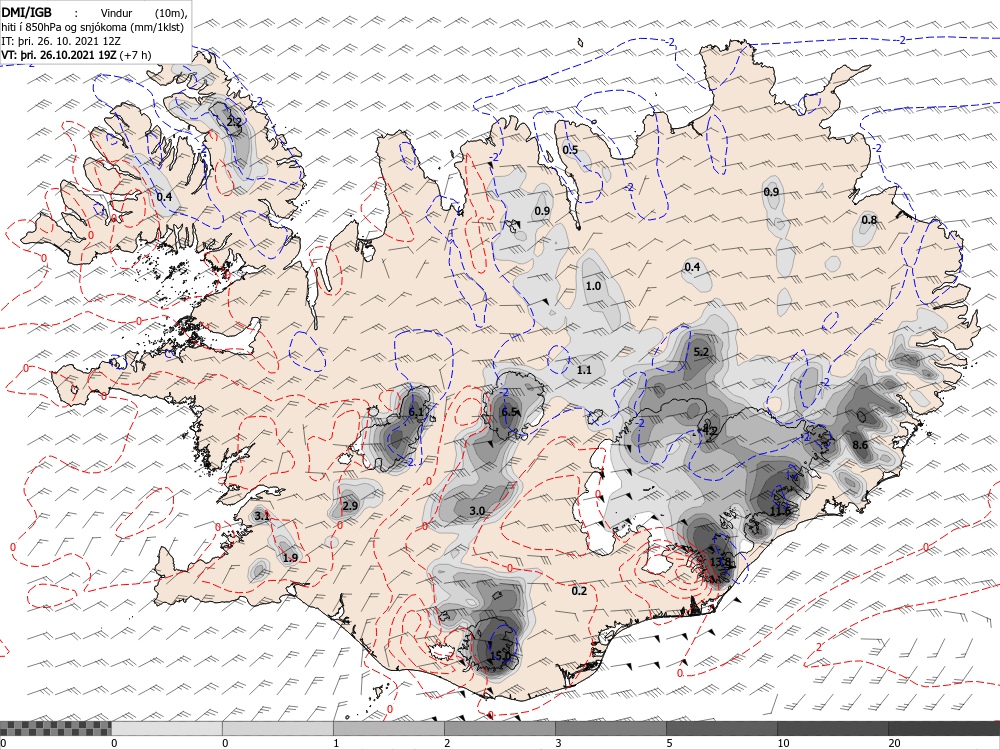Click legend swatch between 10 and 20
This screenshot has width=1000, height=750.
coord(833,728)
